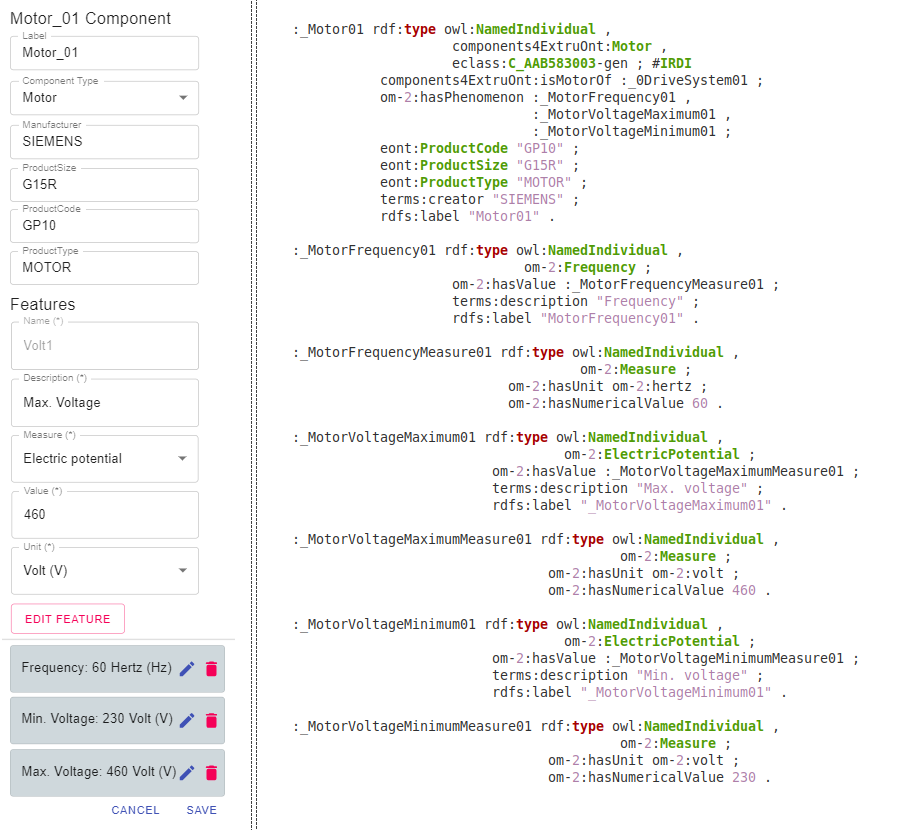
Task: Delete the Frequency 60 Hertz feature
Action: click(211, 669)
